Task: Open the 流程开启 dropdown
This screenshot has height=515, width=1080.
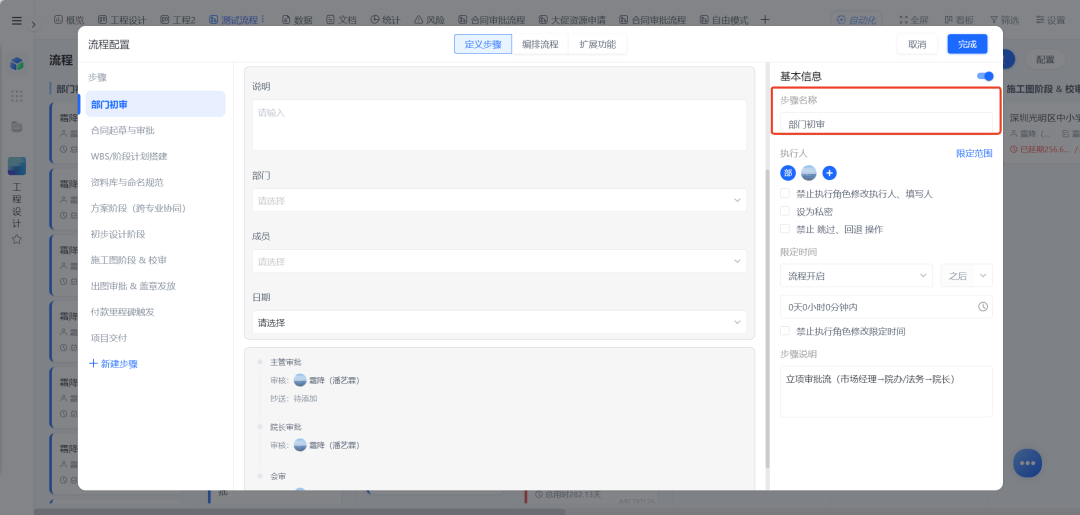Action: [856, 275]
